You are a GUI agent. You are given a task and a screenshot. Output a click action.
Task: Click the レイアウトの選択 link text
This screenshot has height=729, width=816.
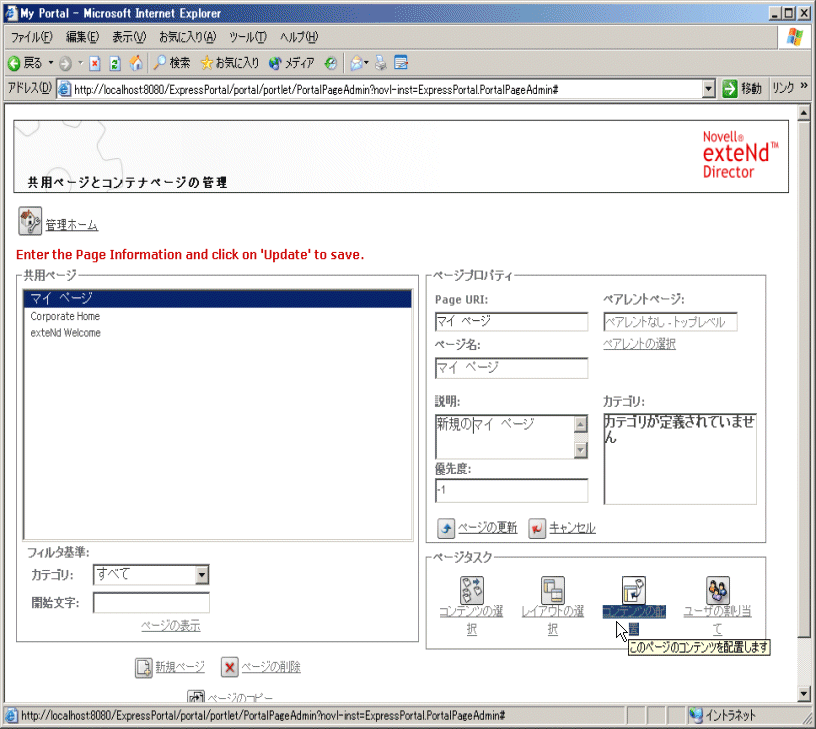[553, 620]
